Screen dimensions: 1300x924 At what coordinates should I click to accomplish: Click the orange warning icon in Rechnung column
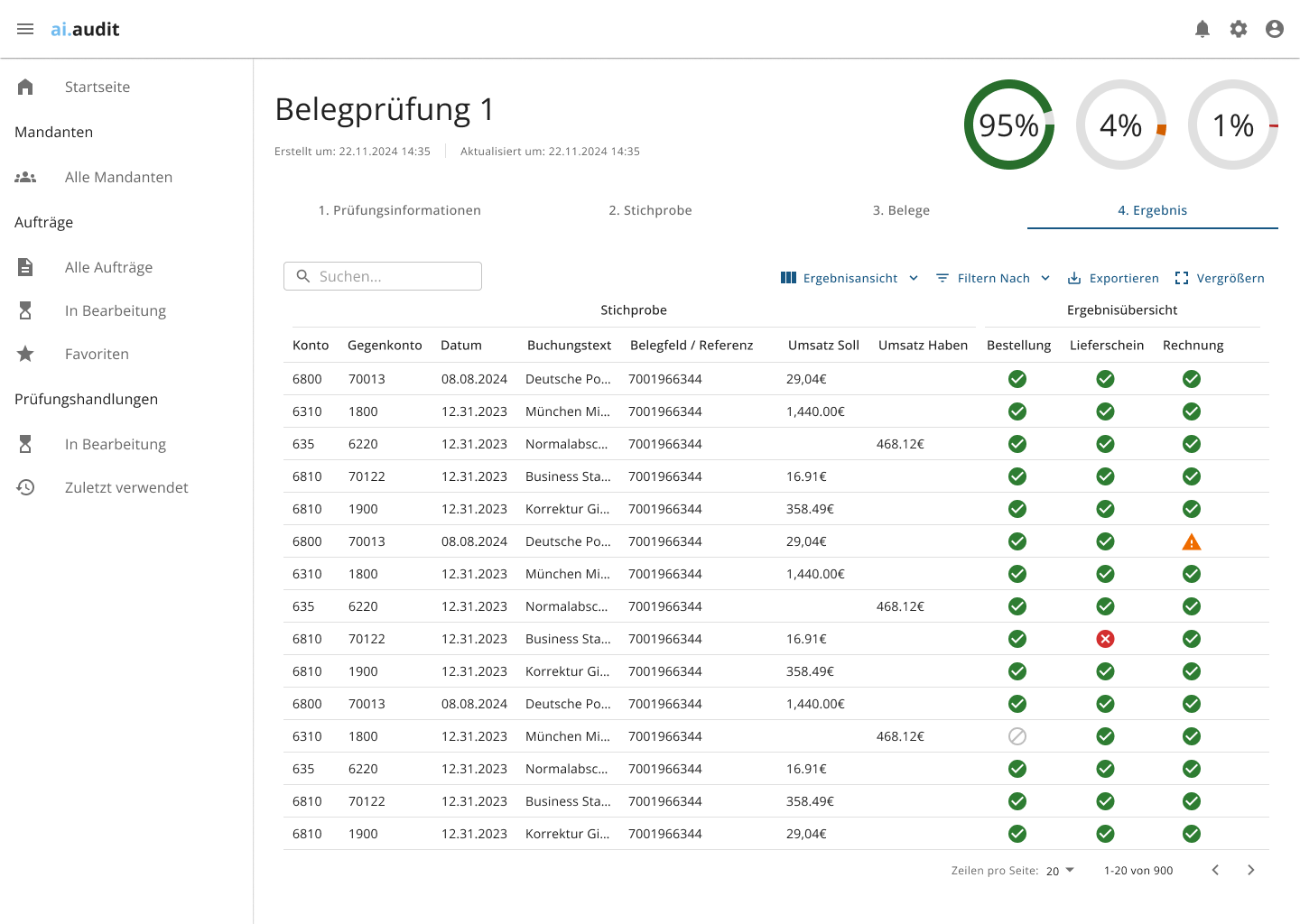(x=1192, y=541)
